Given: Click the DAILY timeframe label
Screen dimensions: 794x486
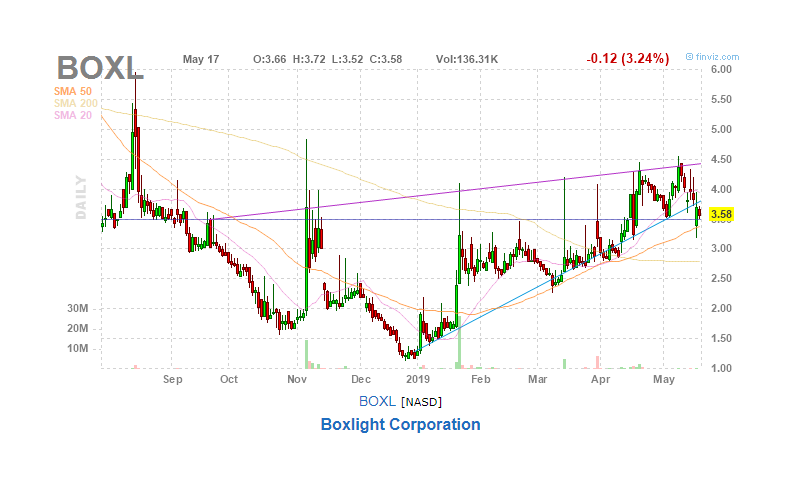Looking at the screenshot, I should [81, 197].
